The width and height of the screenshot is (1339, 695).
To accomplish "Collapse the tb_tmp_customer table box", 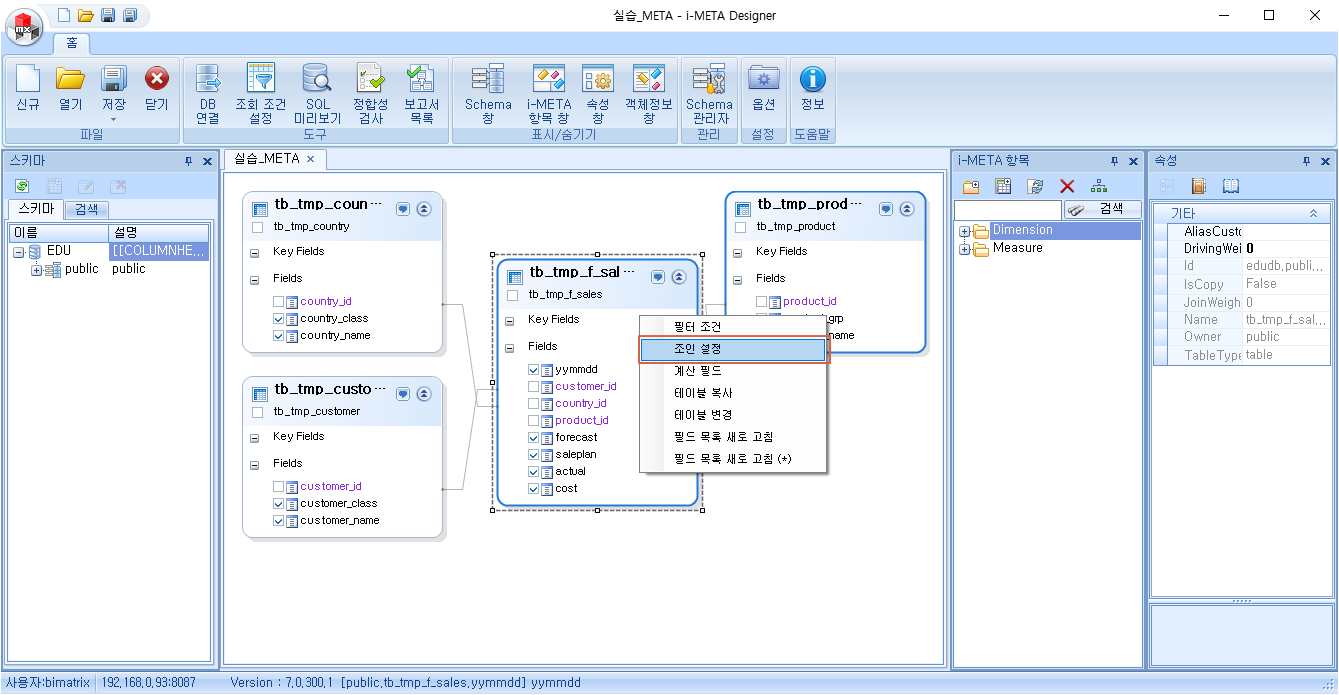I will pos(424,394).
